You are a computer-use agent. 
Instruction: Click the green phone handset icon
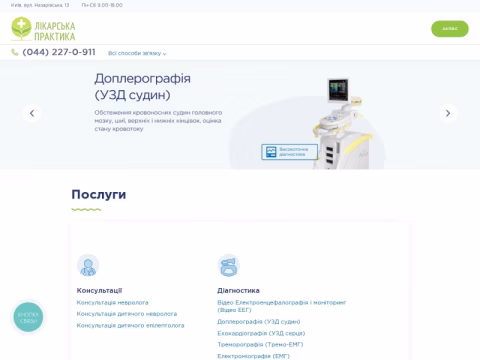[x=15, y=52]
